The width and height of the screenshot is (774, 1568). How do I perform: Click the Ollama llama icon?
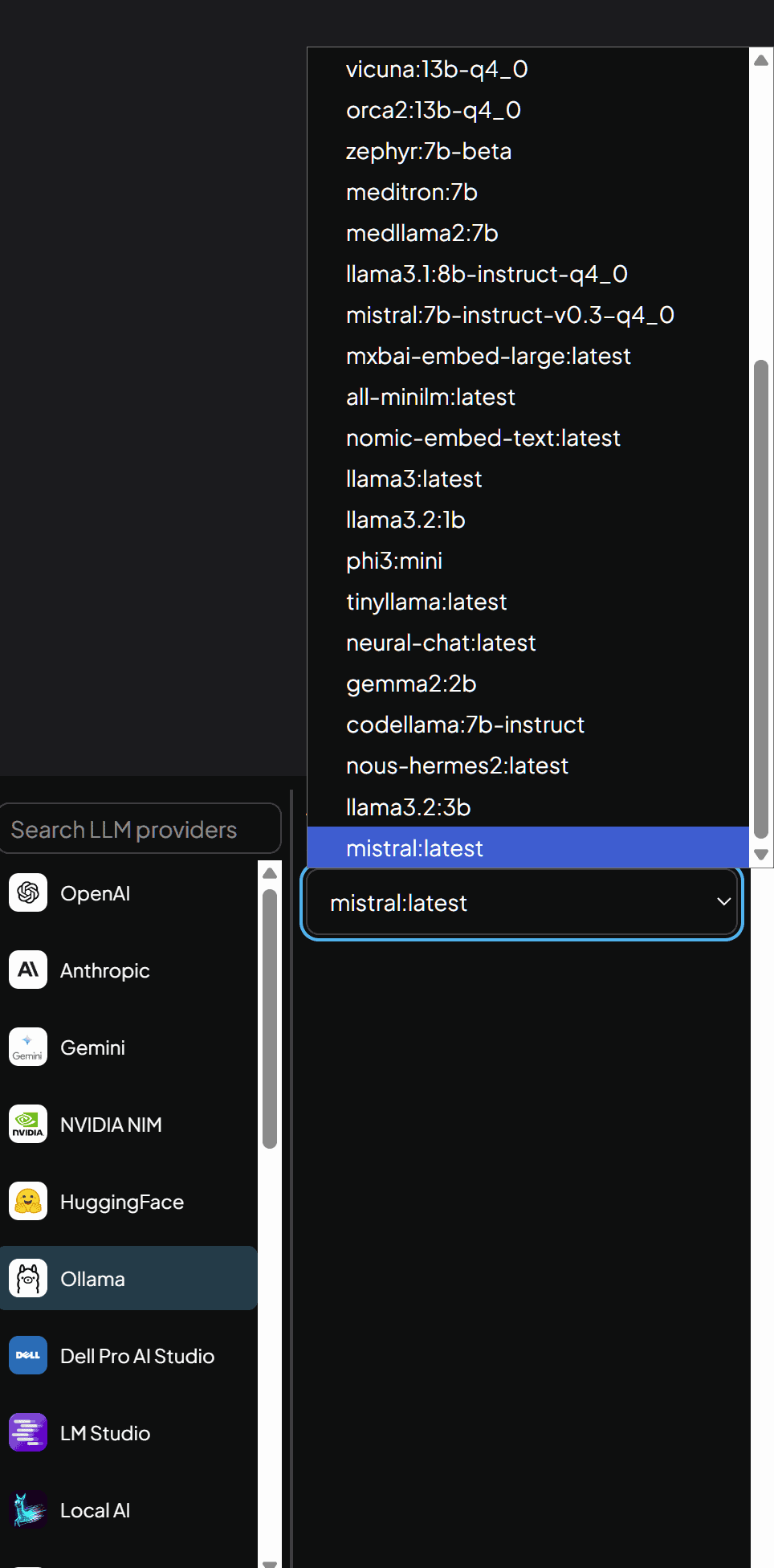click(x=28, y=1278)
